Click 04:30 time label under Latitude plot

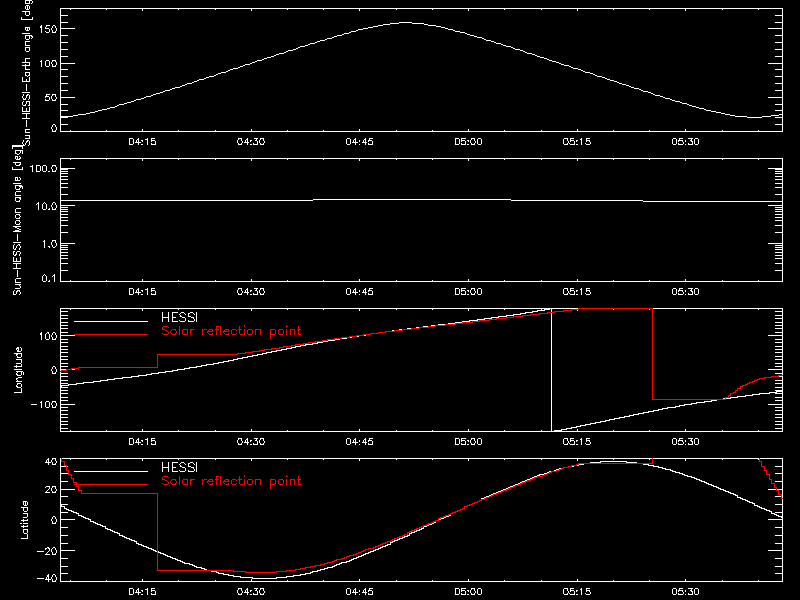(x=251, y=592)
